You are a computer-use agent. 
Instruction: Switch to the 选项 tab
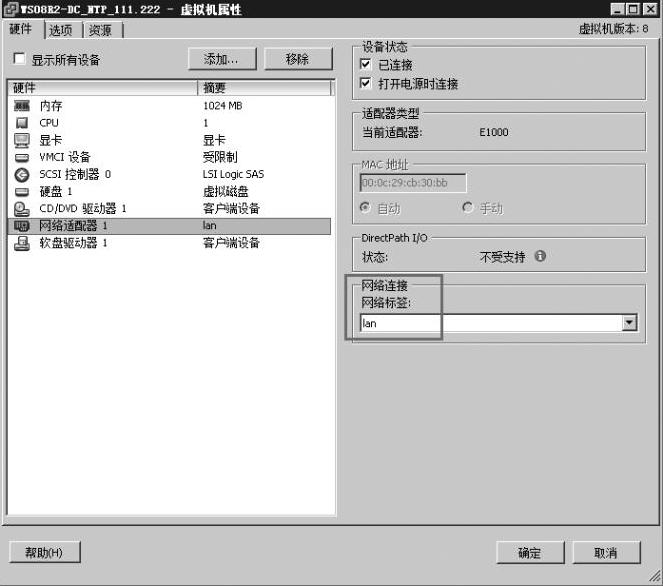pos(61,30)
